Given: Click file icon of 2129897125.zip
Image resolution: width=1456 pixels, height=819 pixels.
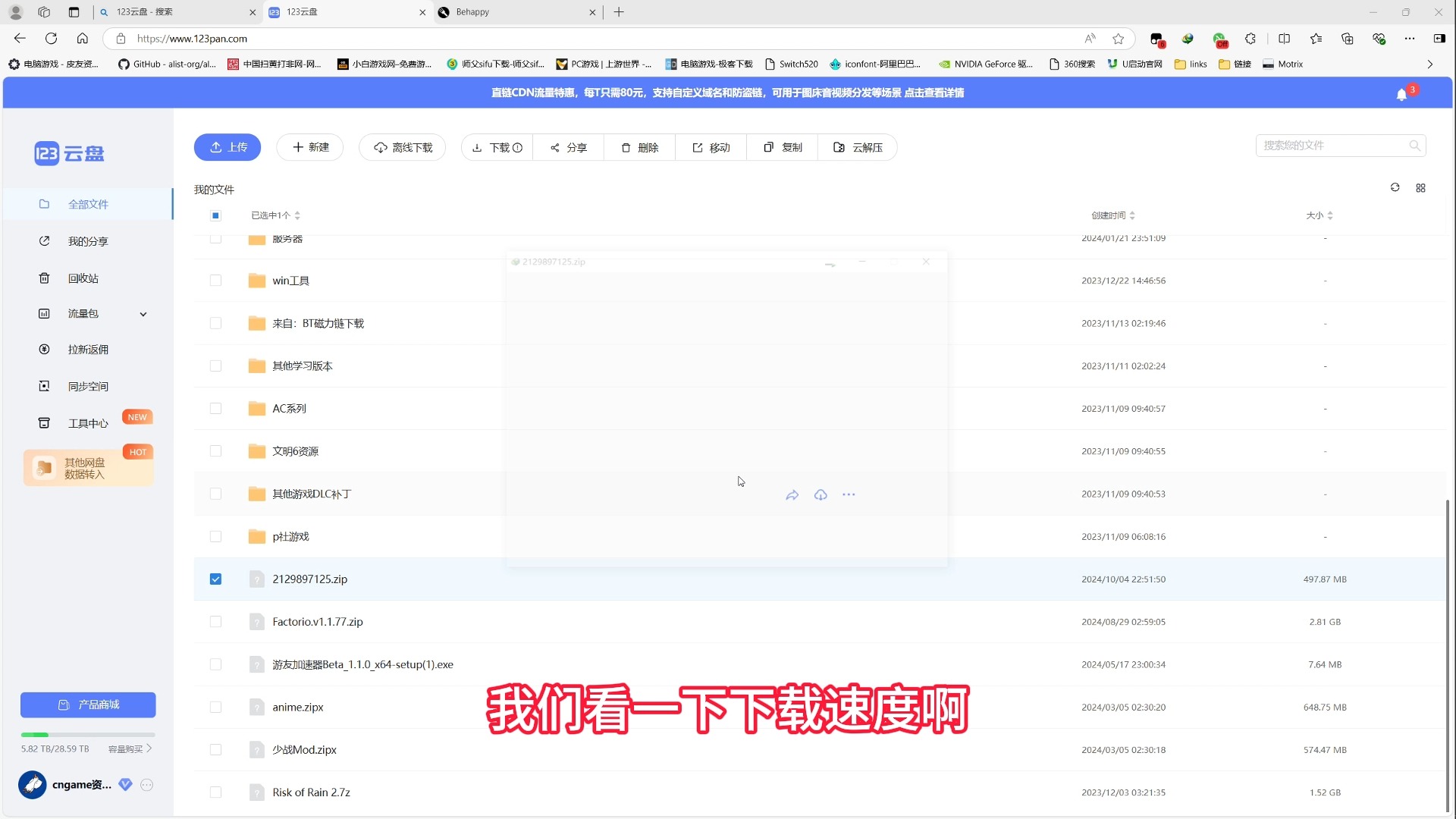Looking at the screenshot, I should click(256, 579).
